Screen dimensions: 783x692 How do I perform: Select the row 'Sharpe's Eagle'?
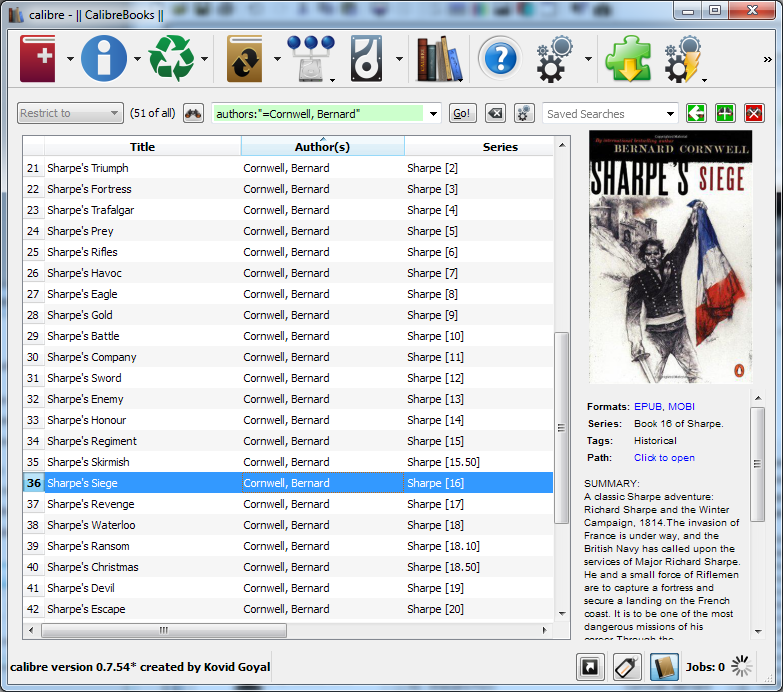tap(288, 294)
